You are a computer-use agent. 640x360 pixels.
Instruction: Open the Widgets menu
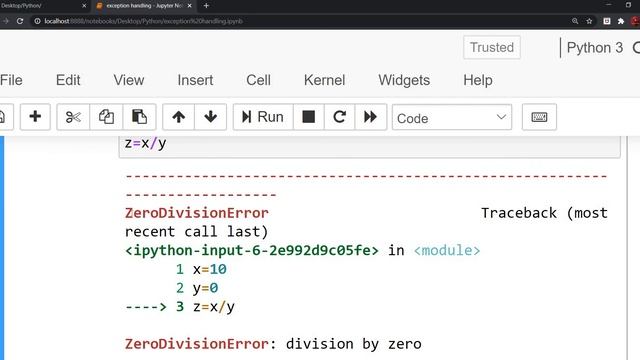404,80
